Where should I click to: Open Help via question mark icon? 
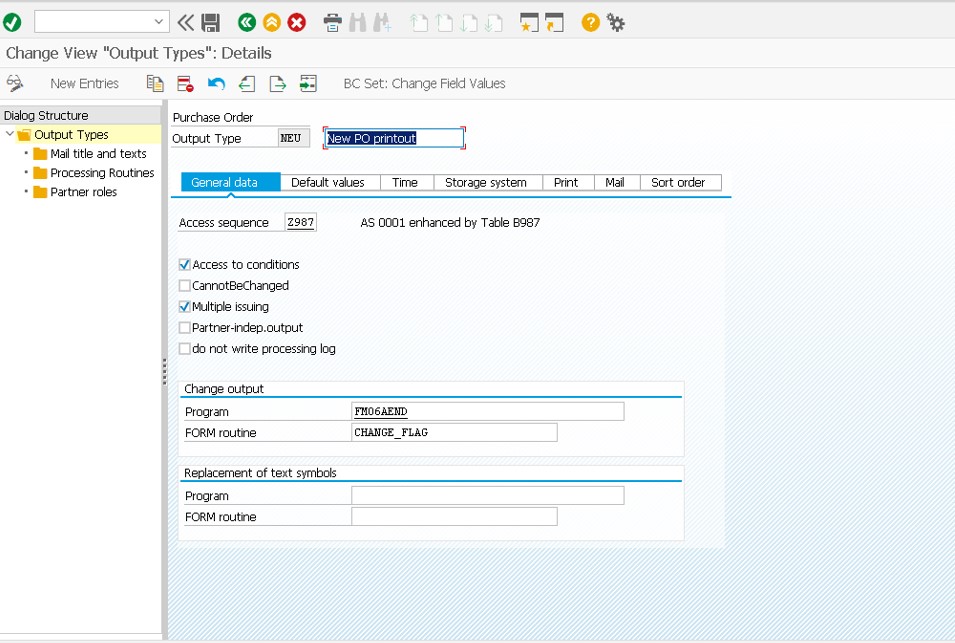click(590, 23)
